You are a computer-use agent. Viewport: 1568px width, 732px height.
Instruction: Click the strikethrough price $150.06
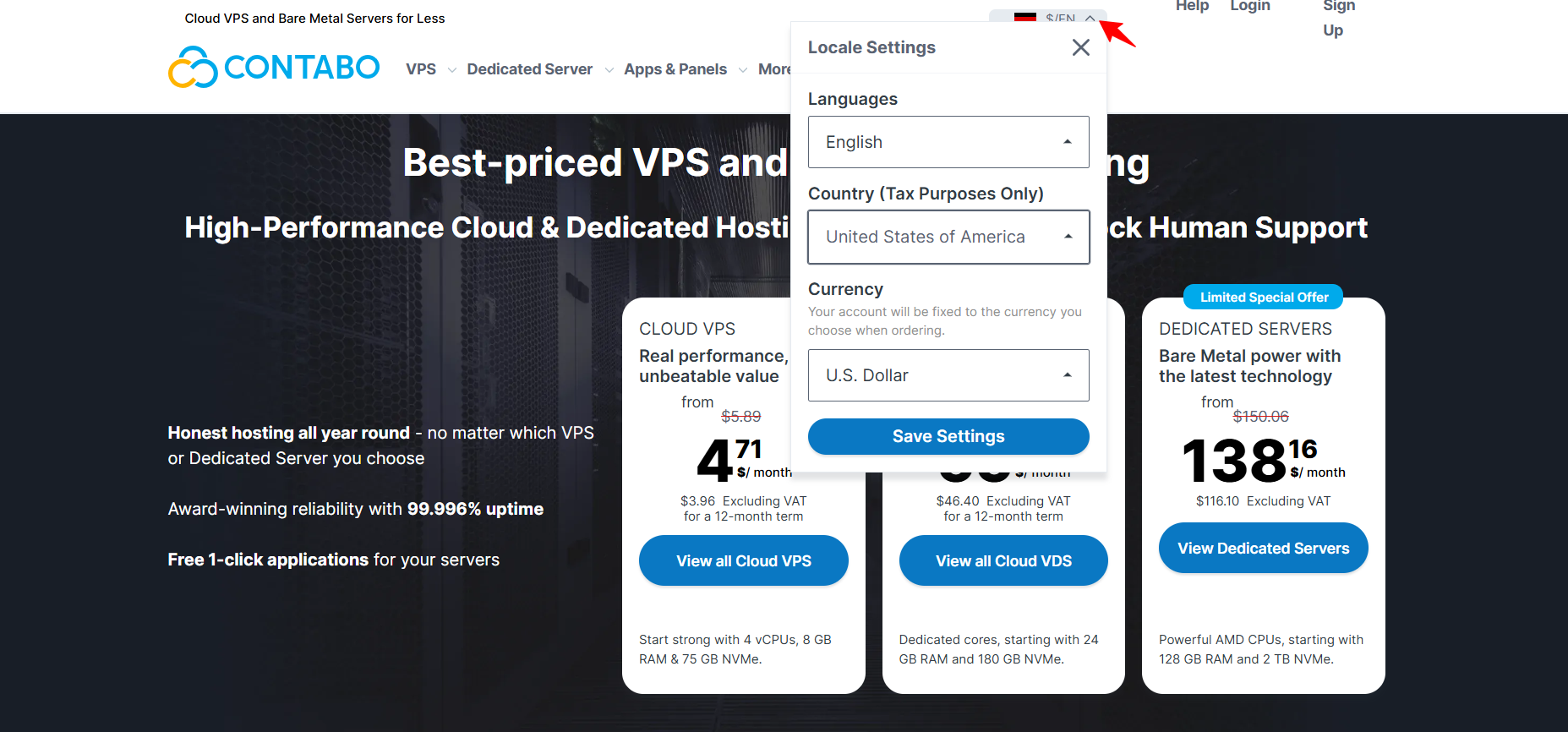pyautogui.click(x=1261, y=416)
